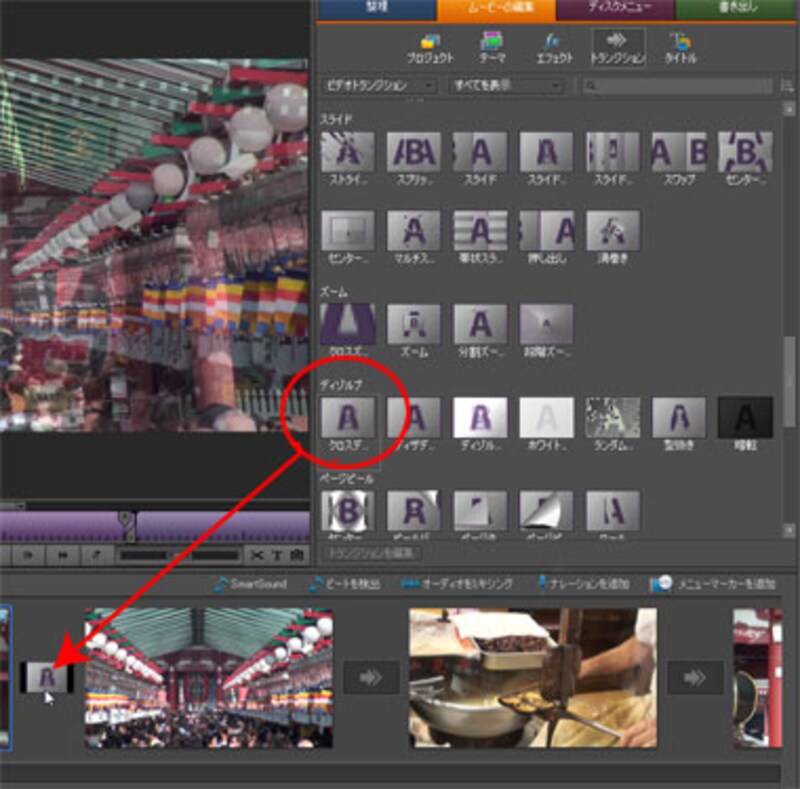Image resolution: width=800 pixels, height=789 pixels.
Task: Click the playhead marker on preview timeline
Action: (125, 518)
